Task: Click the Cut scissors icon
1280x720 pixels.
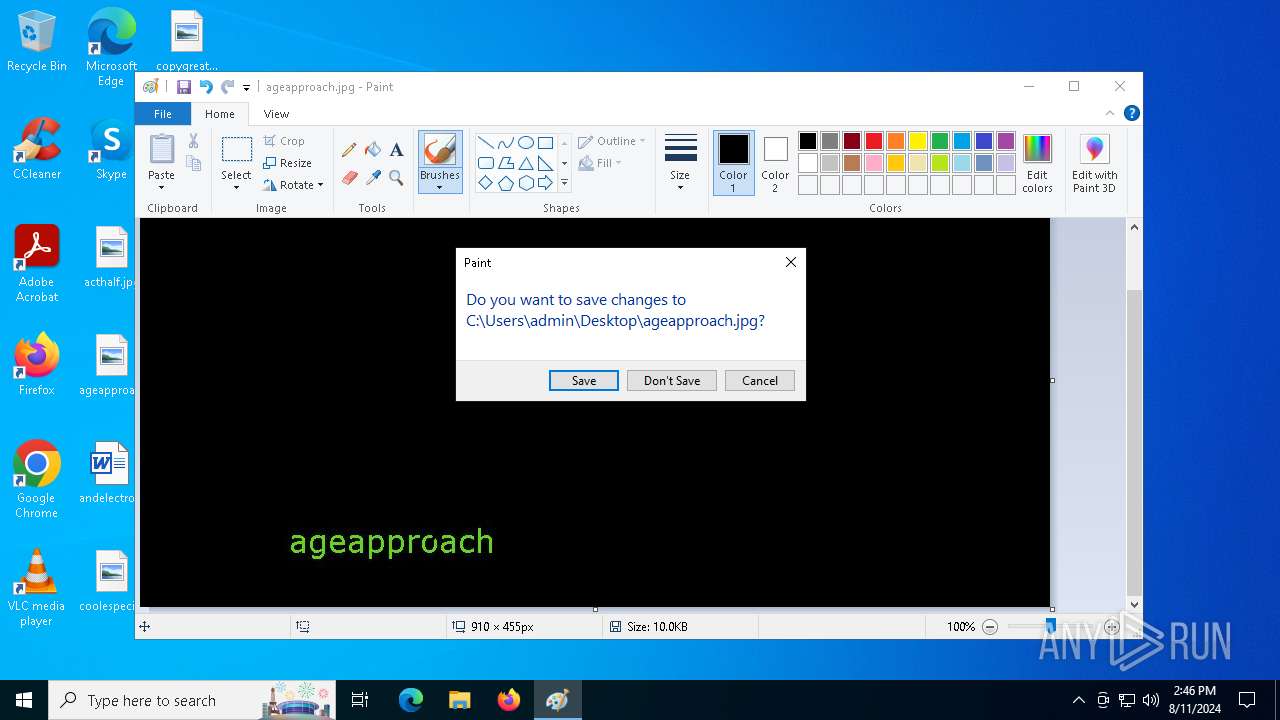Action: click(194, 141)
